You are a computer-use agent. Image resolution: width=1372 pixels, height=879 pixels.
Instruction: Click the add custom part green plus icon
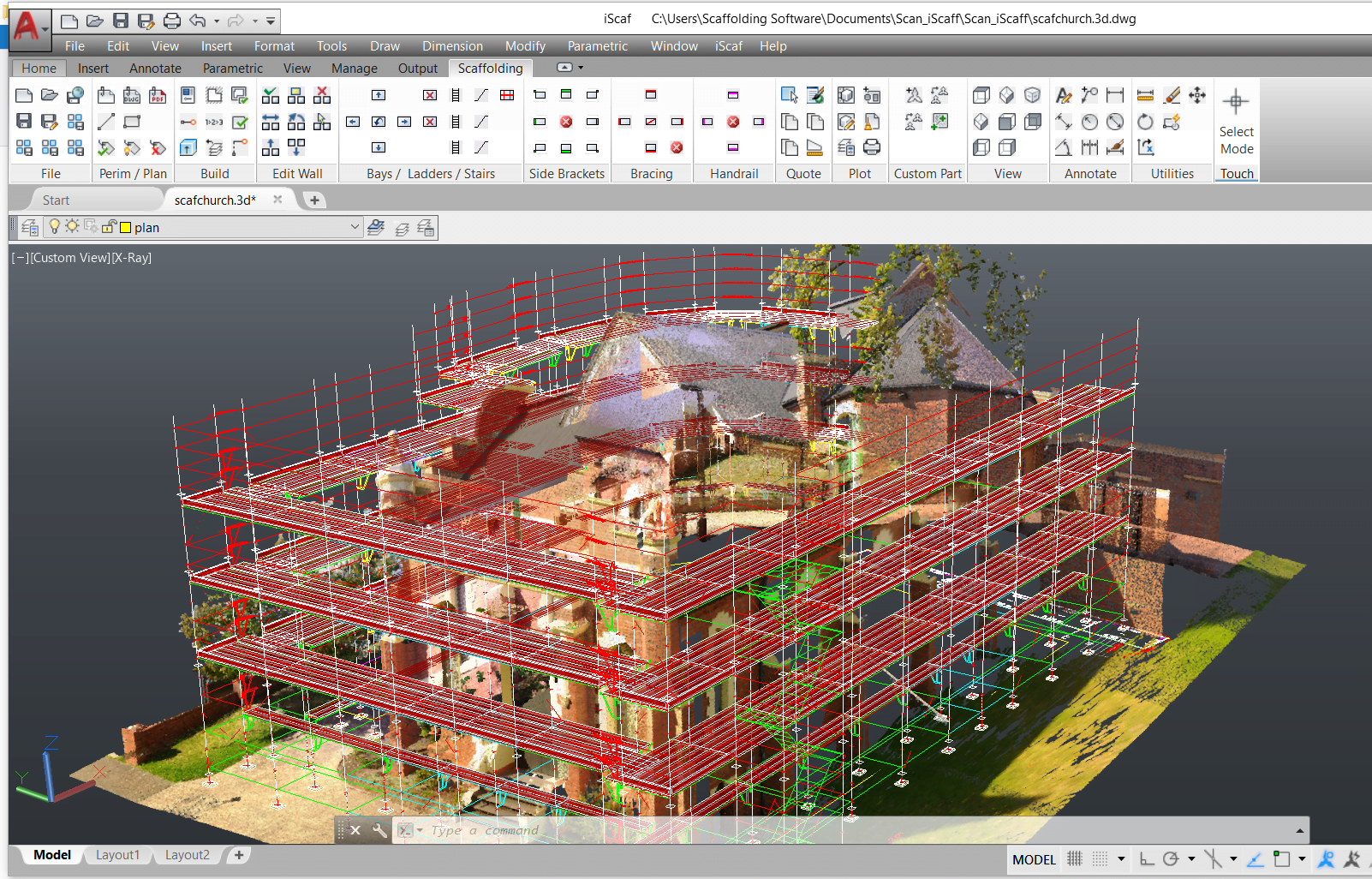pos(940,122)
